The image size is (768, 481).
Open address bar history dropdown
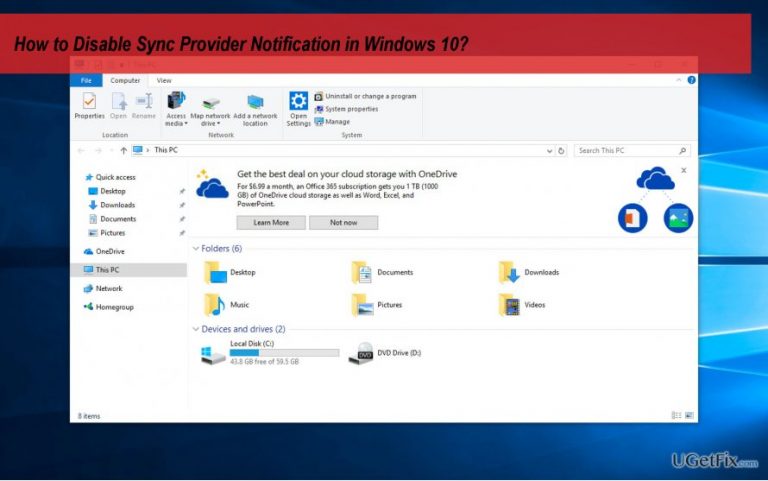(x=549, y=151)
